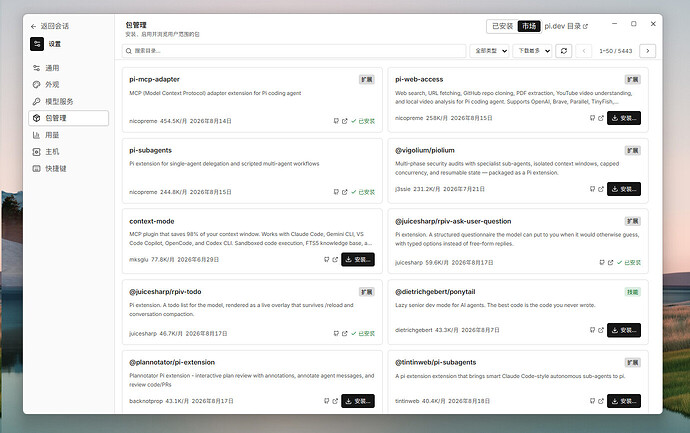690x433 pixels.
Task: Open external link for @tintinweb/pi-subagents
Action: coord(601,401)
